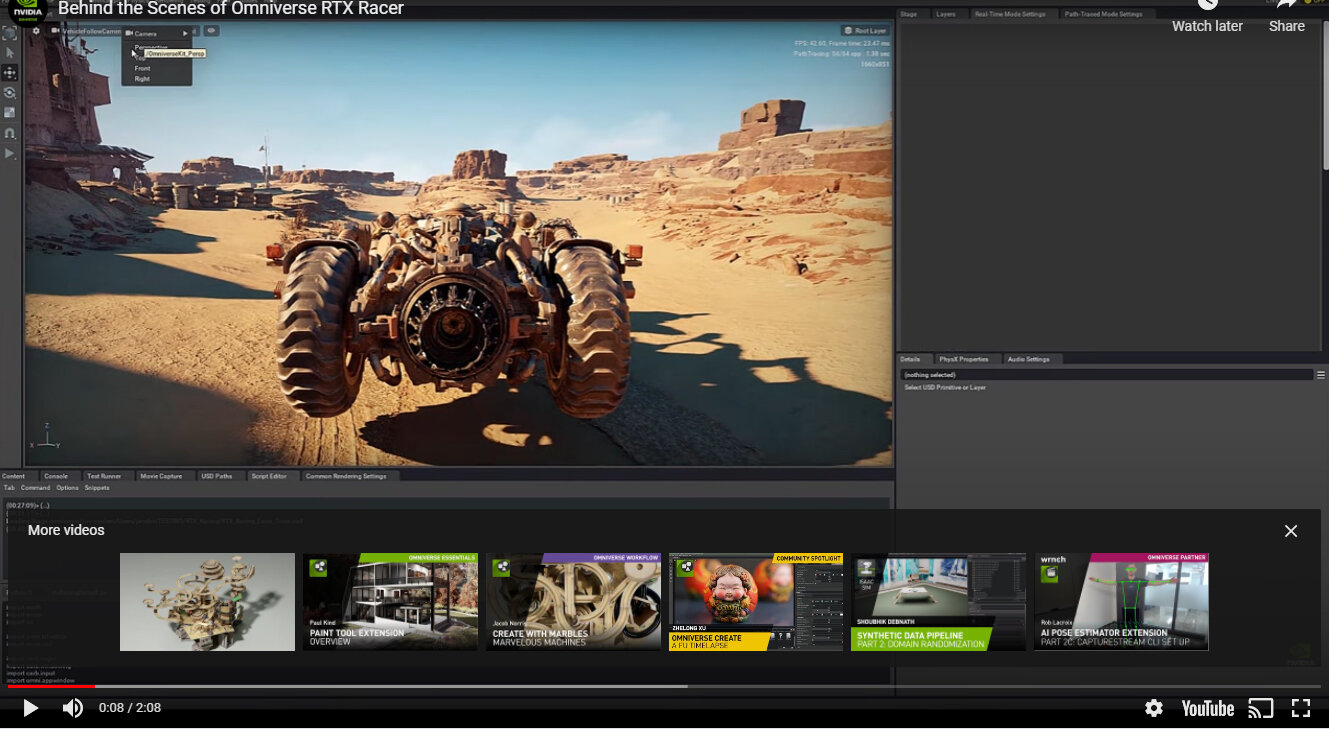Click the (nothing selected) field
The height and width of the screenshot is (732, 1329).
1105,375
